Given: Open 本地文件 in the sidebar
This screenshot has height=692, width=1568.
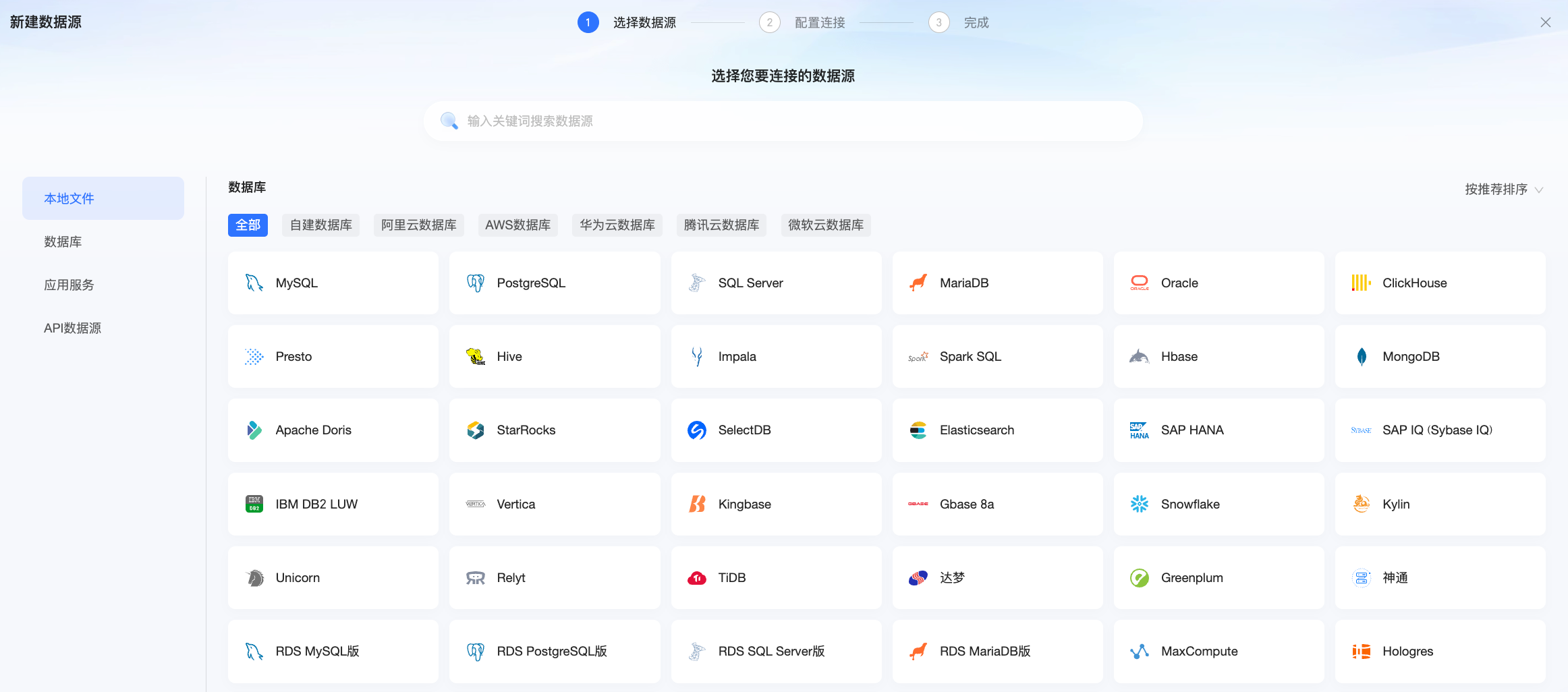Looking at the screenshot, I should (103, 198).
